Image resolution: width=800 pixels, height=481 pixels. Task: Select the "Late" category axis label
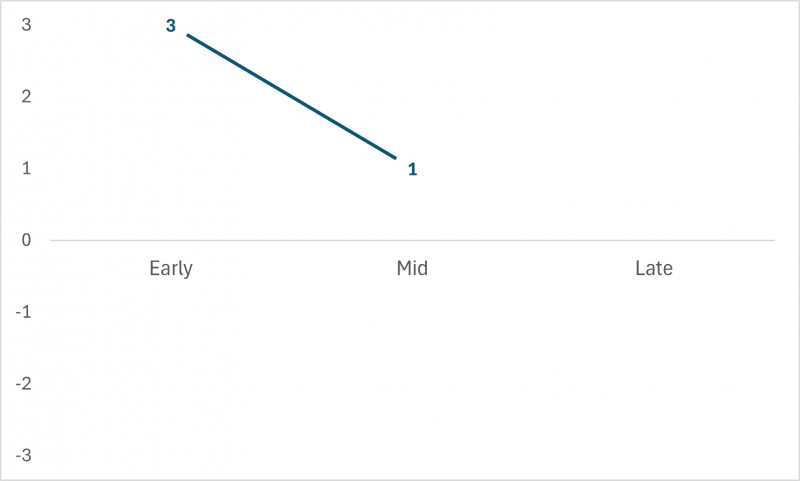[654, 268]
